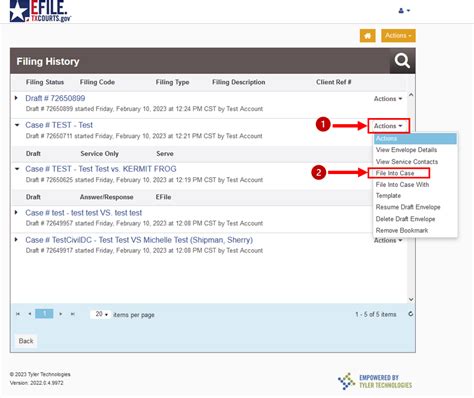Screen dimensions: 474x398
Task: Choose File Into Case With Template
Action: [402, 190]
